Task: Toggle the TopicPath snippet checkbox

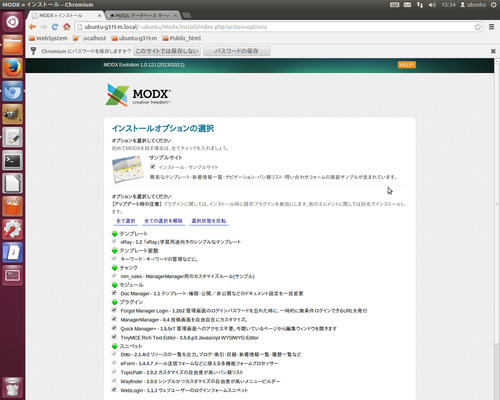Action: pos(114,372)
